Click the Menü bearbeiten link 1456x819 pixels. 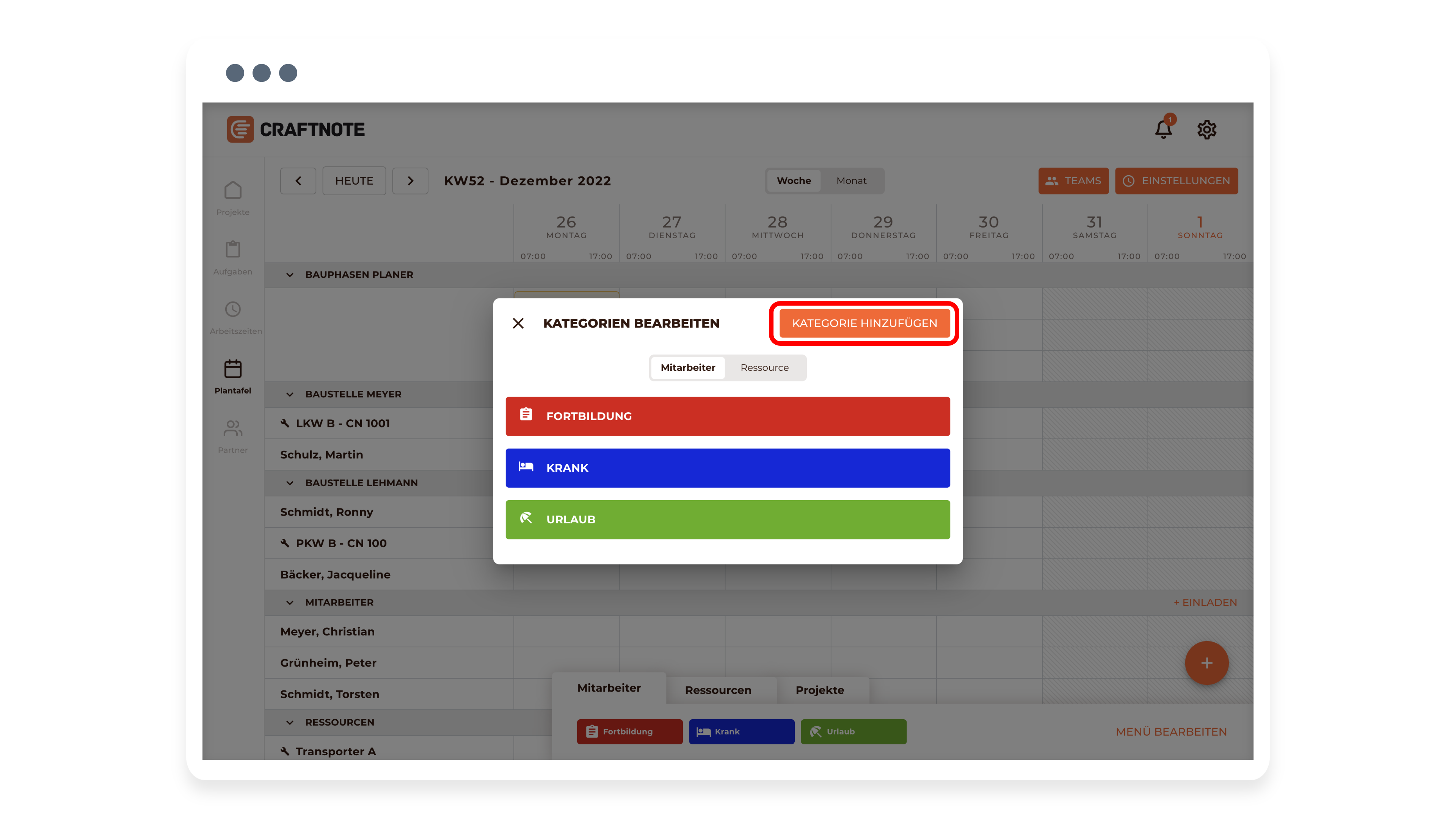pyautogui.click(x=1170, y=731)
